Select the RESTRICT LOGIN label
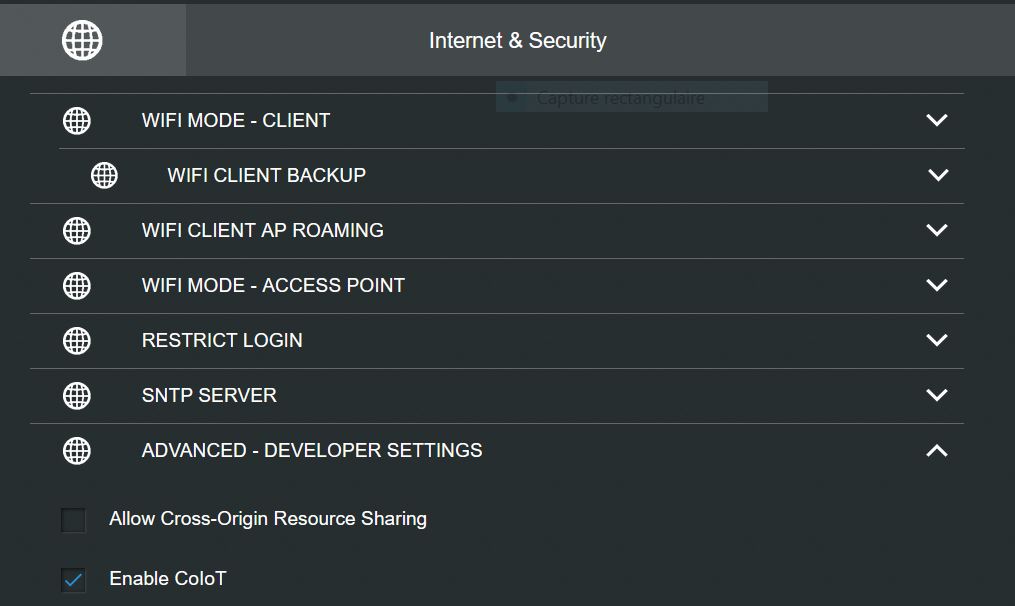Screen dimensions: 1015x606 click(222, 341)
